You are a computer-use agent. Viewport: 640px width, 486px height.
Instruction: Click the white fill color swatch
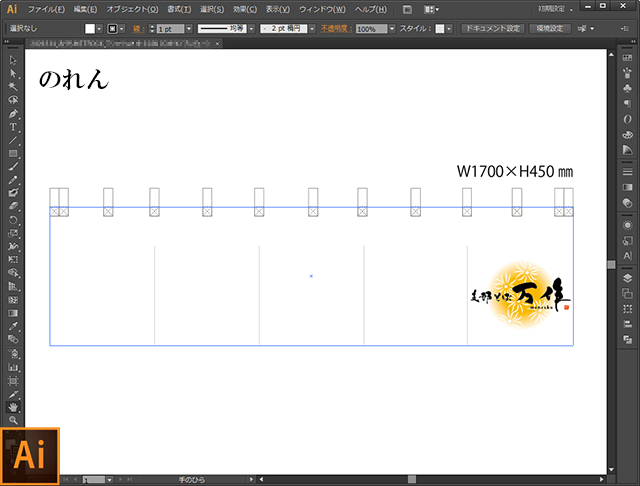90,29
